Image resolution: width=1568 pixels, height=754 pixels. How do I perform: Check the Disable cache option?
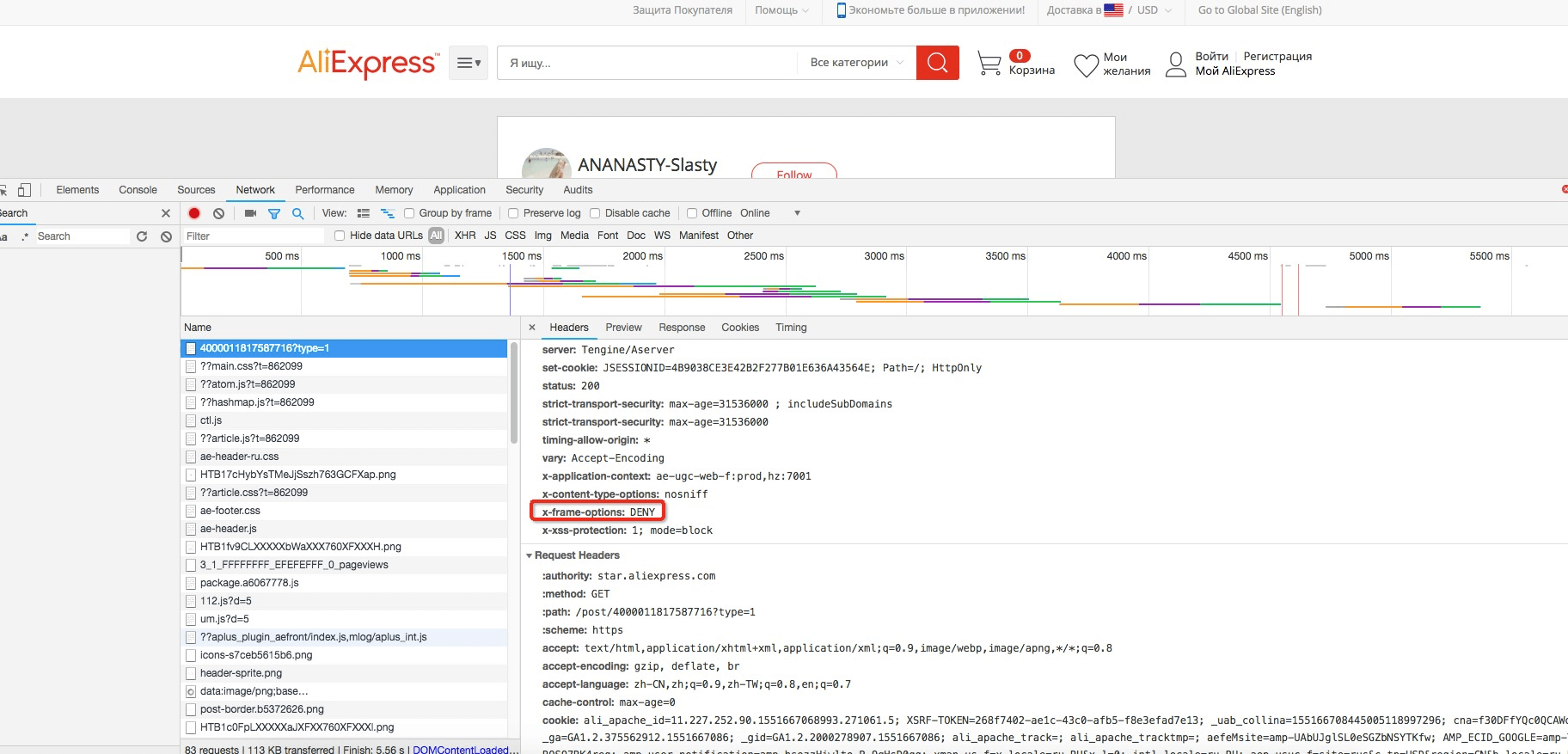595,213
